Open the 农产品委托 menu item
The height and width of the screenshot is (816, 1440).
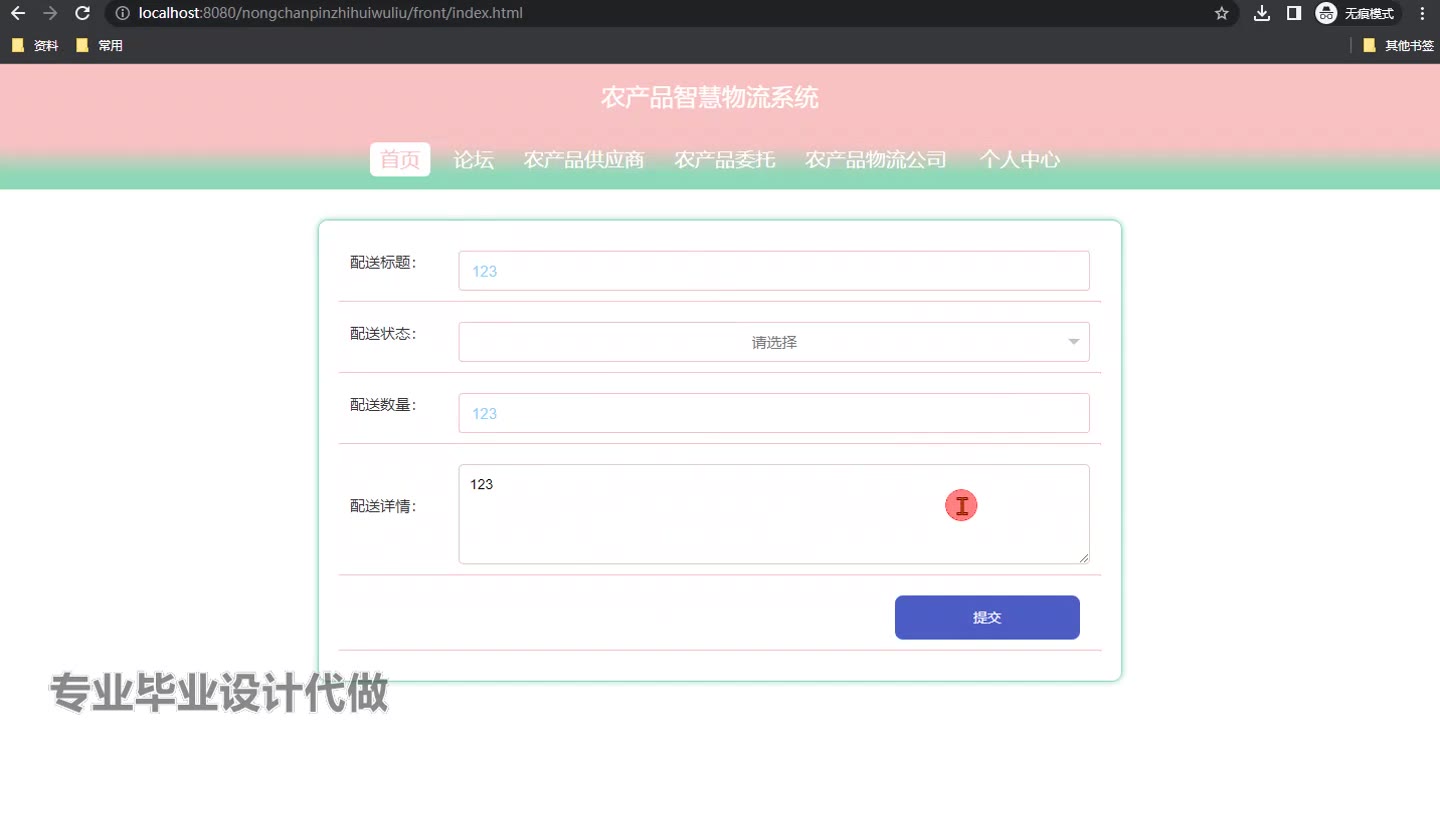[x=725, y=159]
